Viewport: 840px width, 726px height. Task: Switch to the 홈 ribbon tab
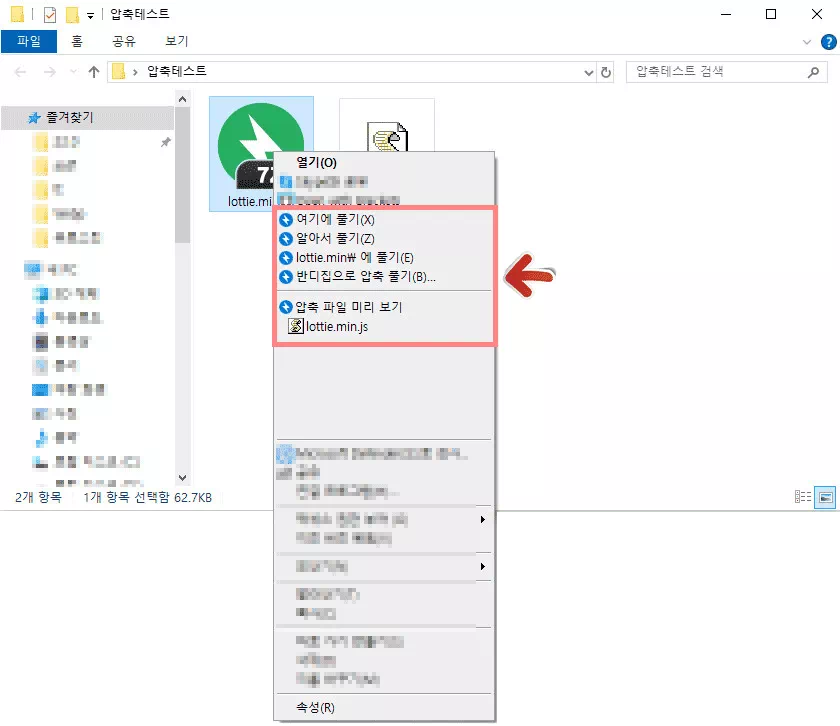coord(77,41)
